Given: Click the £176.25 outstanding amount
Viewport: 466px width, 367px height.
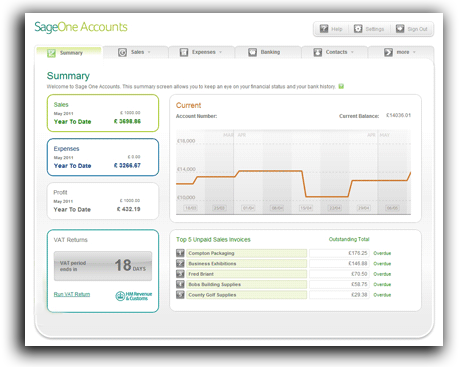Looking at the screenshot, I should tap(358, 253).
